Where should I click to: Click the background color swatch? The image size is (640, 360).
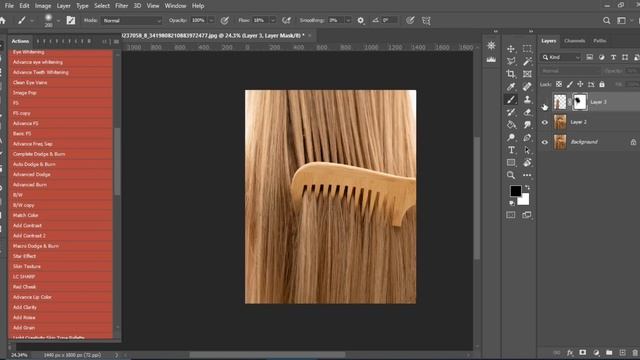point(524,200)
